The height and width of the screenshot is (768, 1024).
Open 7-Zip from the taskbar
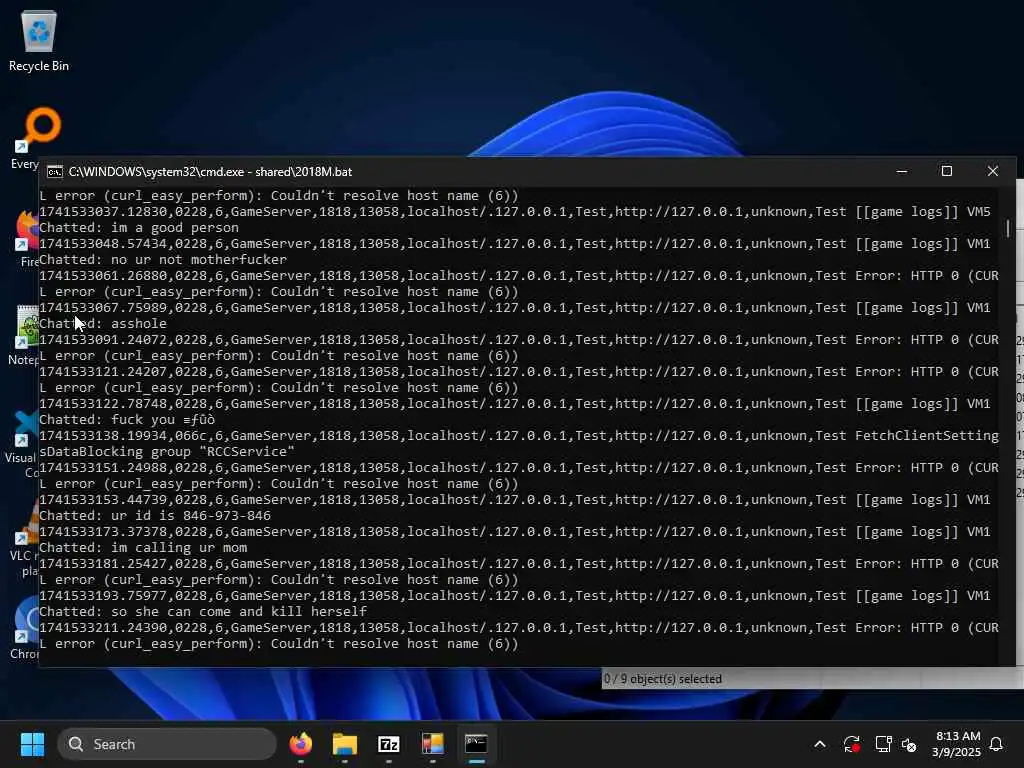click(x=389, y=744)
